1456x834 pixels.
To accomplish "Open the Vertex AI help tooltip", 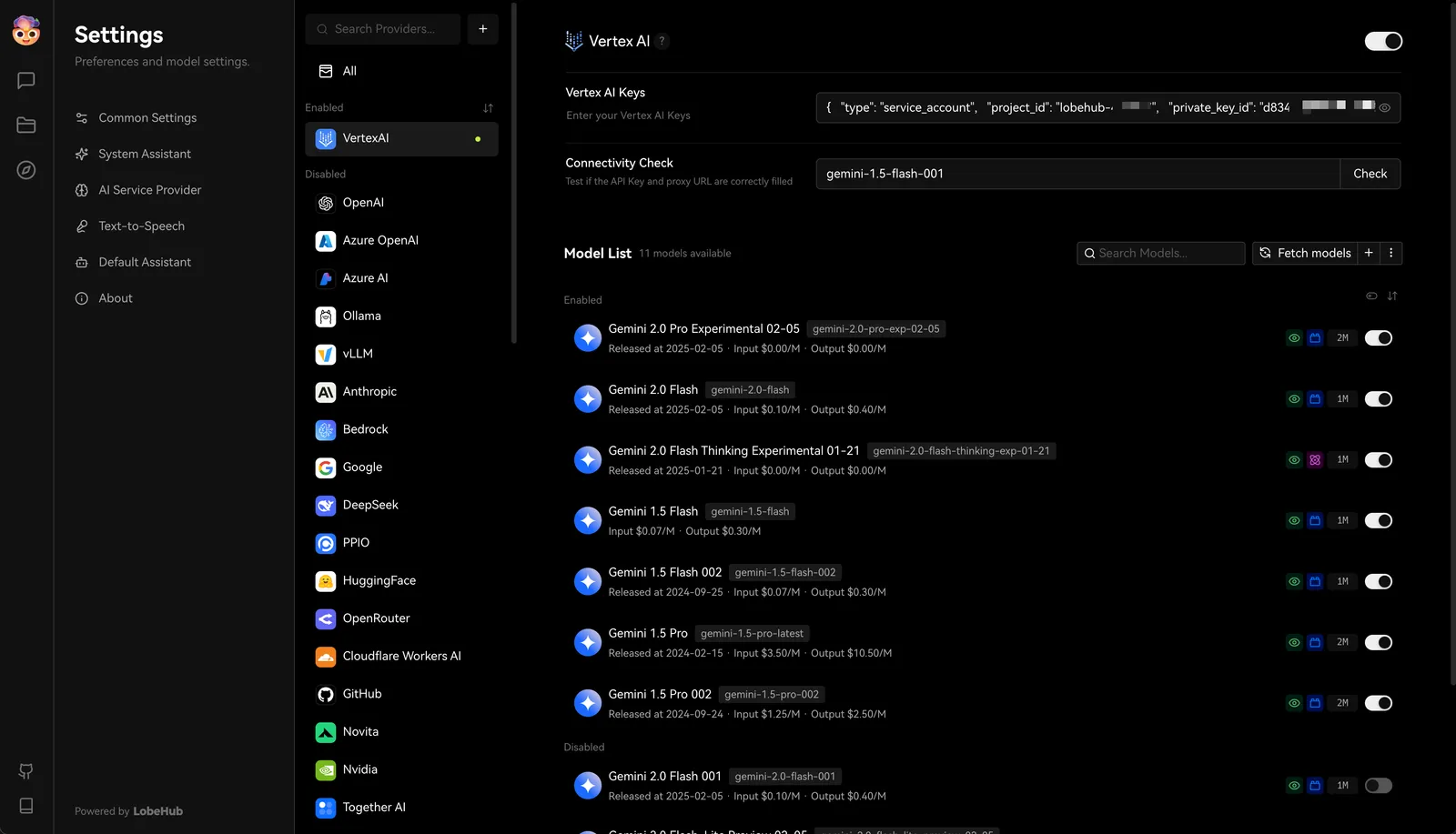I will (662, 41).
